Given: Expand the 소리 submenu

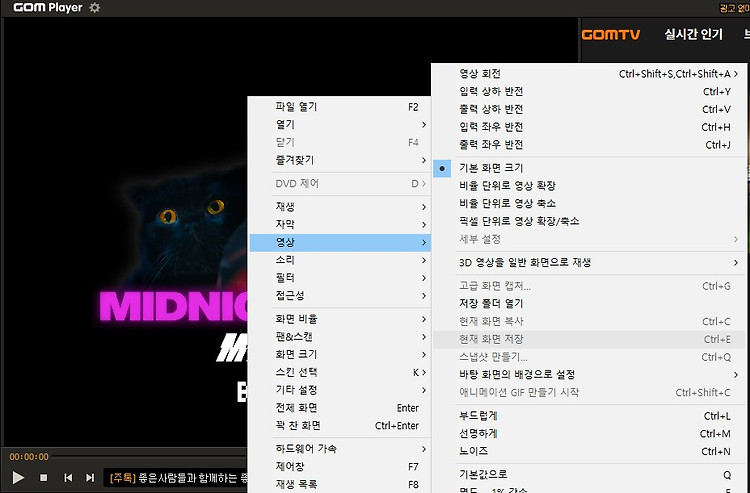Looking at the screenshot, I should point(340,260).
